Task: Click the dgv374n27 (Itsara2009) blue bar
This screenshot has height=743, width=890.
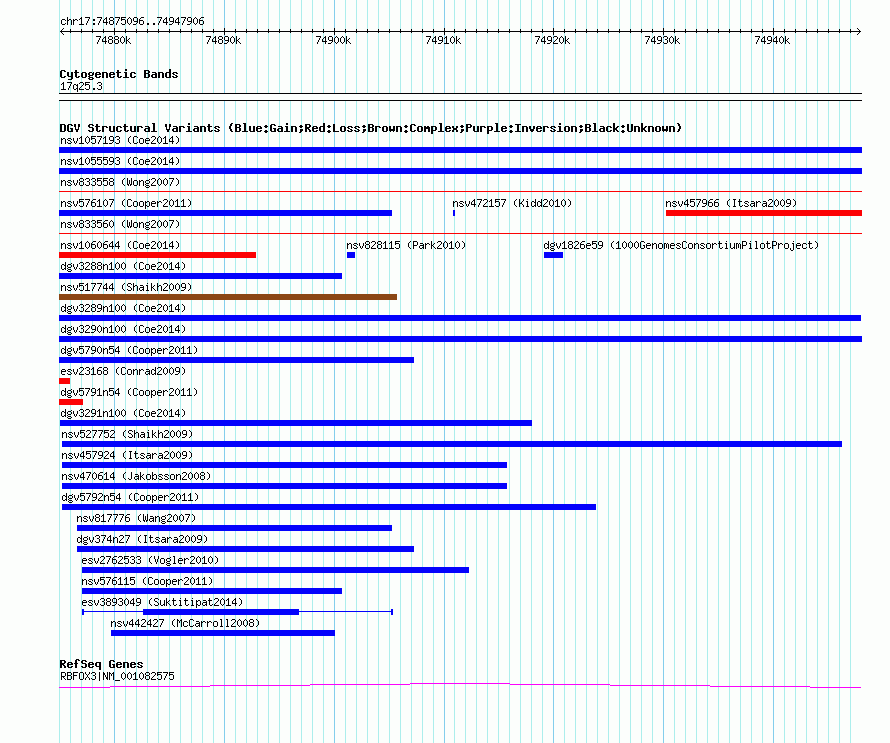Action: tap(245, 549)
